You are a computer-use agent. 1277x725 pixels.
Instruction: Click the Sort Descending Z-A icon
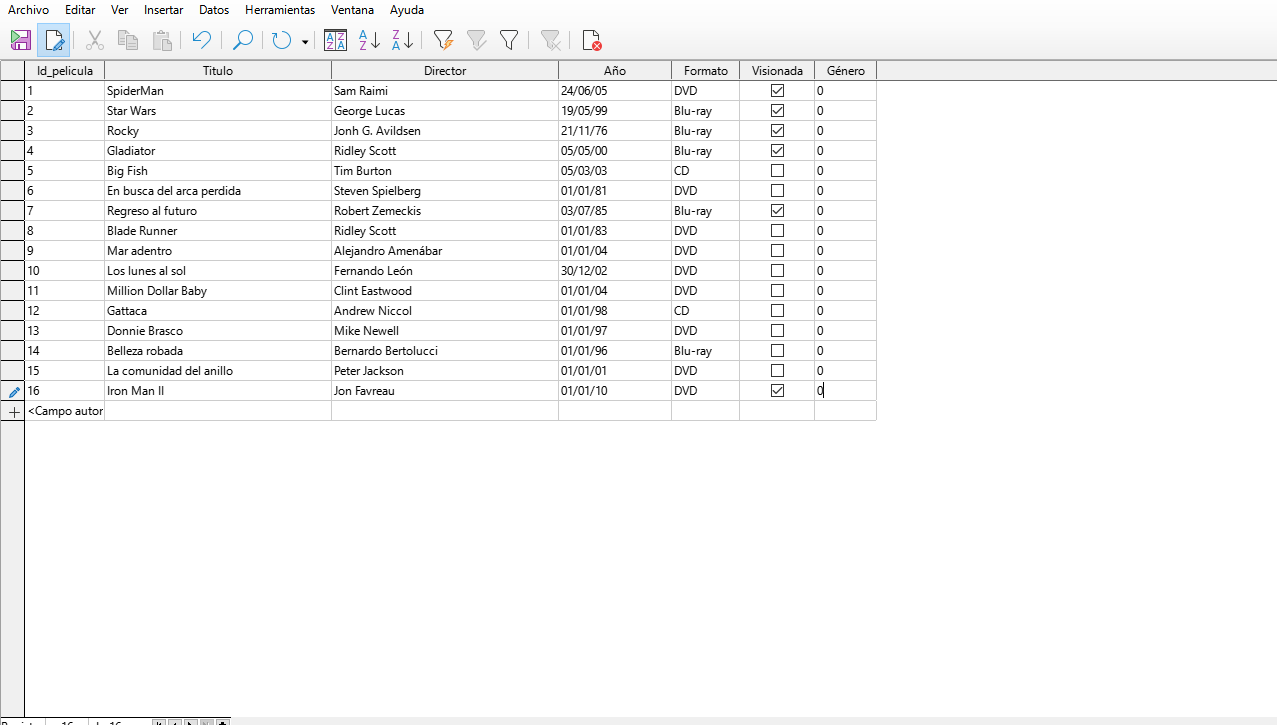pyautogui.click(x=402, y=40)
